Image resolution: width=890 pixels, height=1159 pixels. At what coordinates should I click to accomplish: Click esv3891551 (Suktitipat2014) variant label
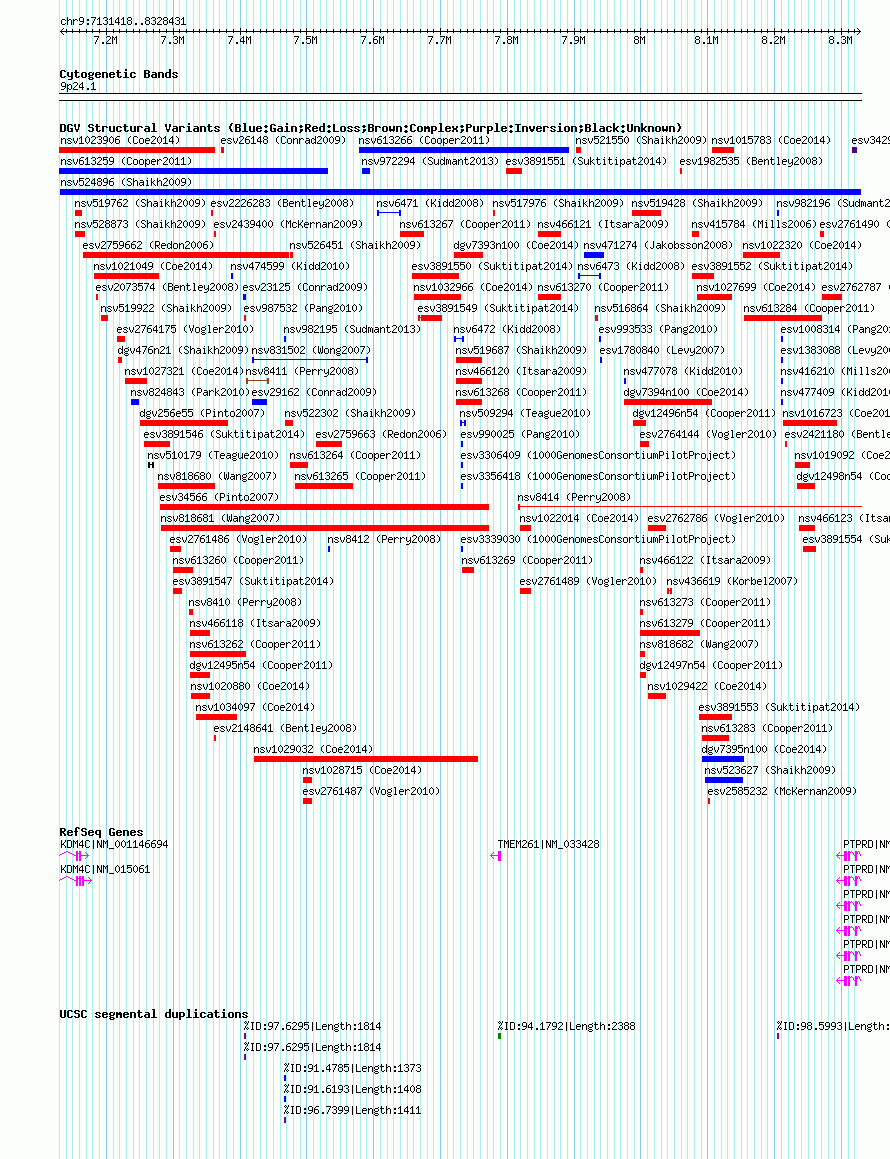(x=586, y=160)
